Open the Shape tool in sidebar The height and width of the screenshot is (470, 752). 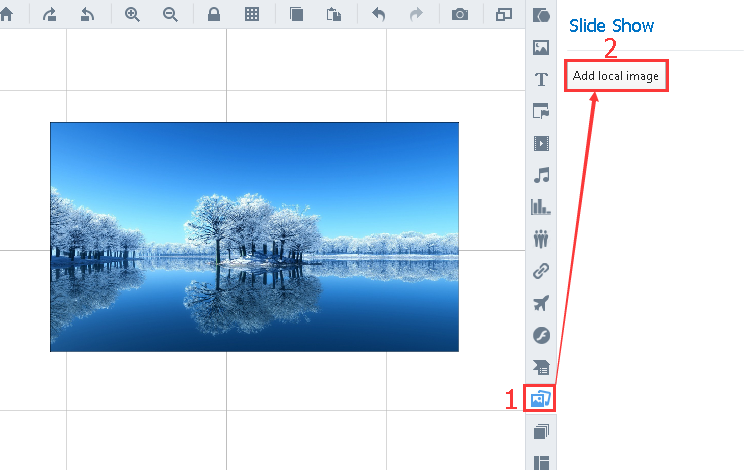pyautogui.click(x=541, y=16)
